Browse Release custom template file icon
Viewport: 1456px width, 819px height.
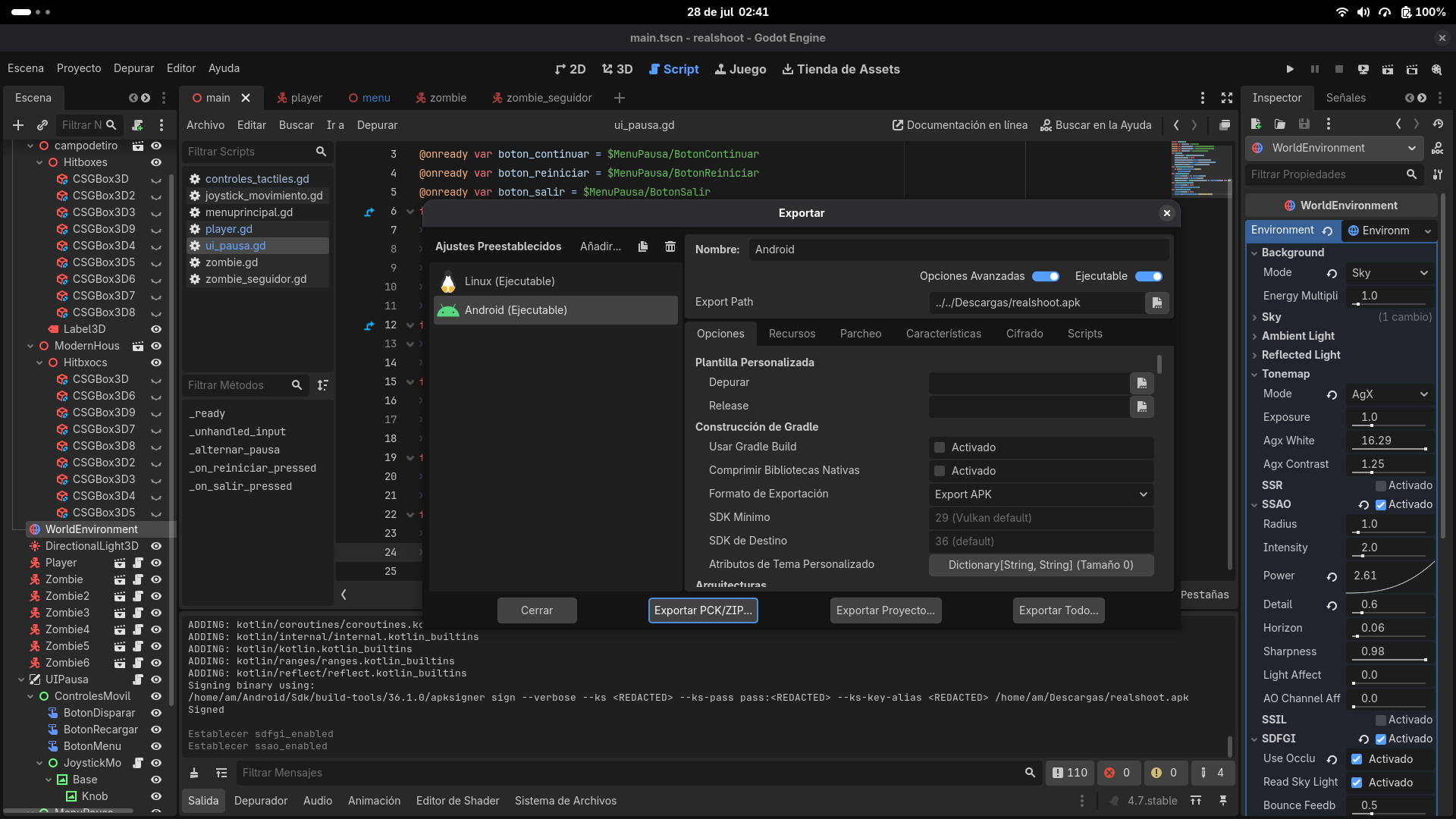[1142, 406]
